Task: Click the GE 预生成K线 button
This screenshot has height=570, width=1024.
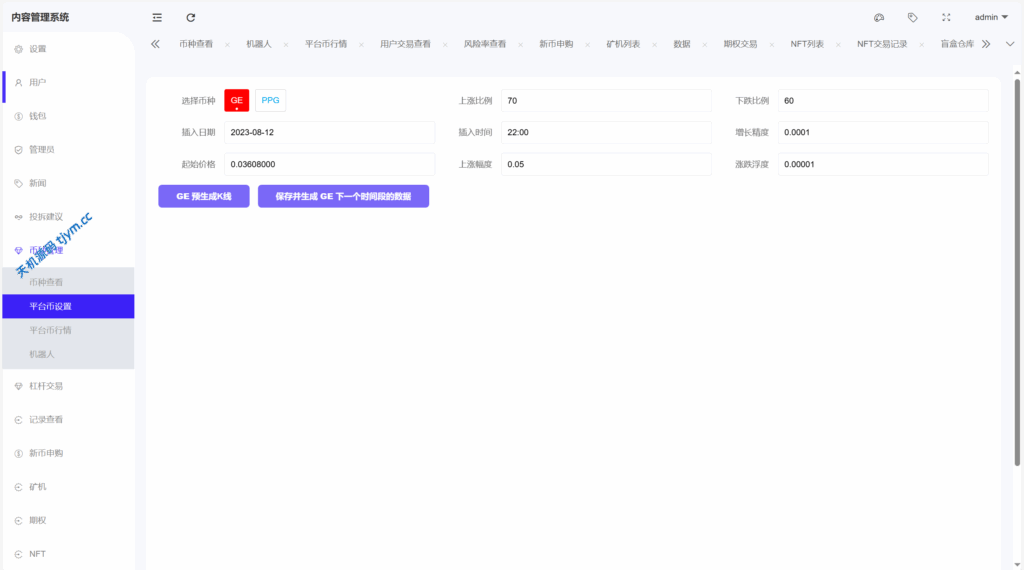Action: point(204,197)
